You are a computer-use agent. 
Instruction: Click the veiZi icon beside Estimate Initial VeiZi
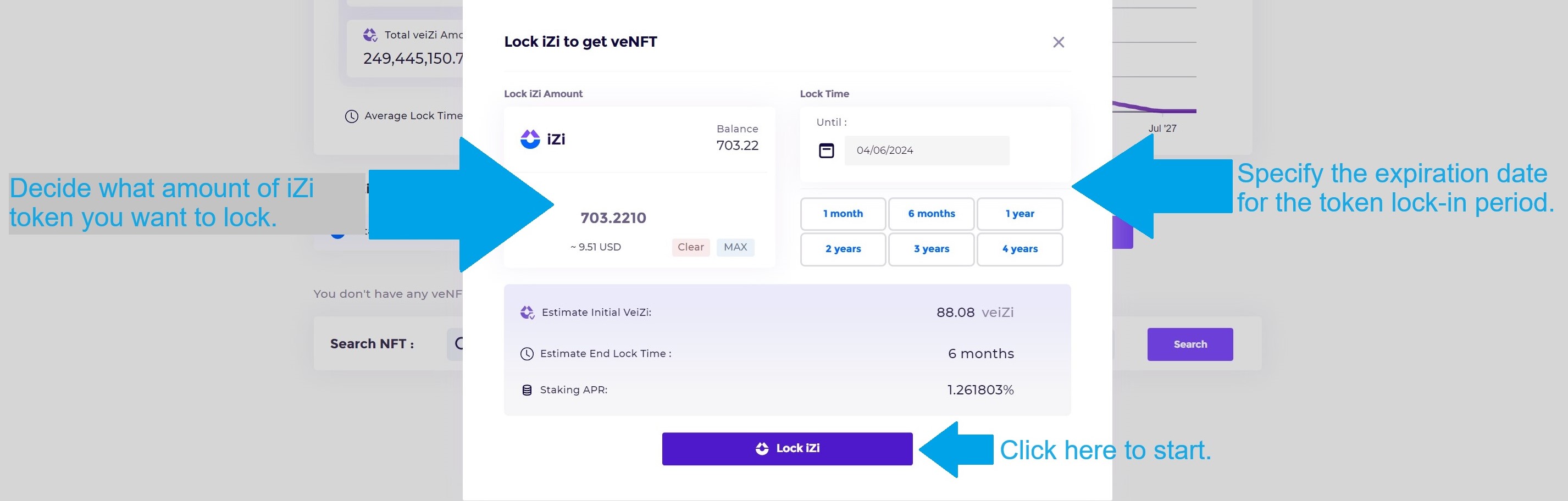click(x=527, y=313)
